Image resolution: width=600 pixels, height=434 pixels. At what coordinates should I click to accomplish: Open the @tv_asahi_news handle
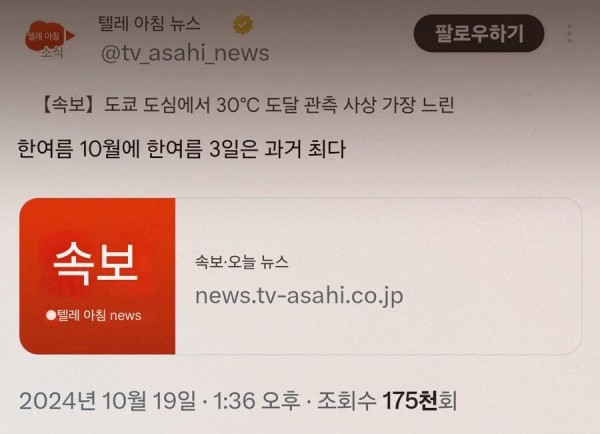point(185,53)
